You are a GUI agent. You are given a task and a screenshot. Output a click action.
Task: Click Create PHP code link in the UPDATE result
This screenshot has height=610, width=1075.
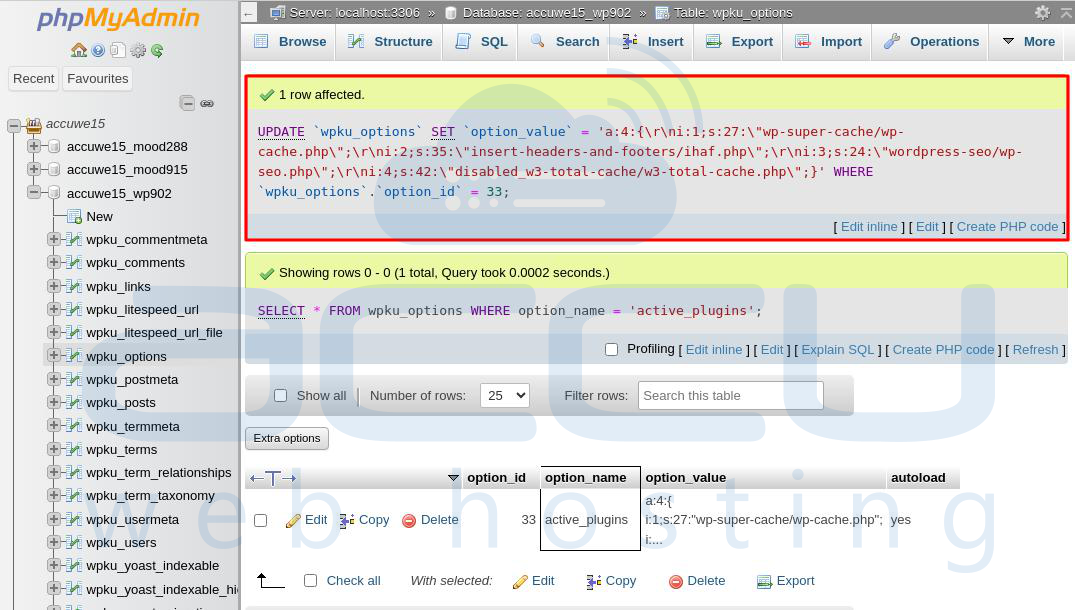click(1007, 227)
